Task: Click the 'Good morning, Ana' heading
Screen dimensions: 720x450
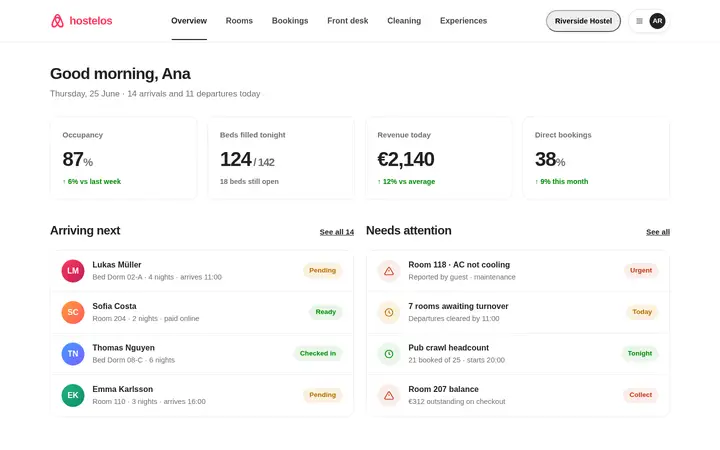Action: click(x=120, y=73)
